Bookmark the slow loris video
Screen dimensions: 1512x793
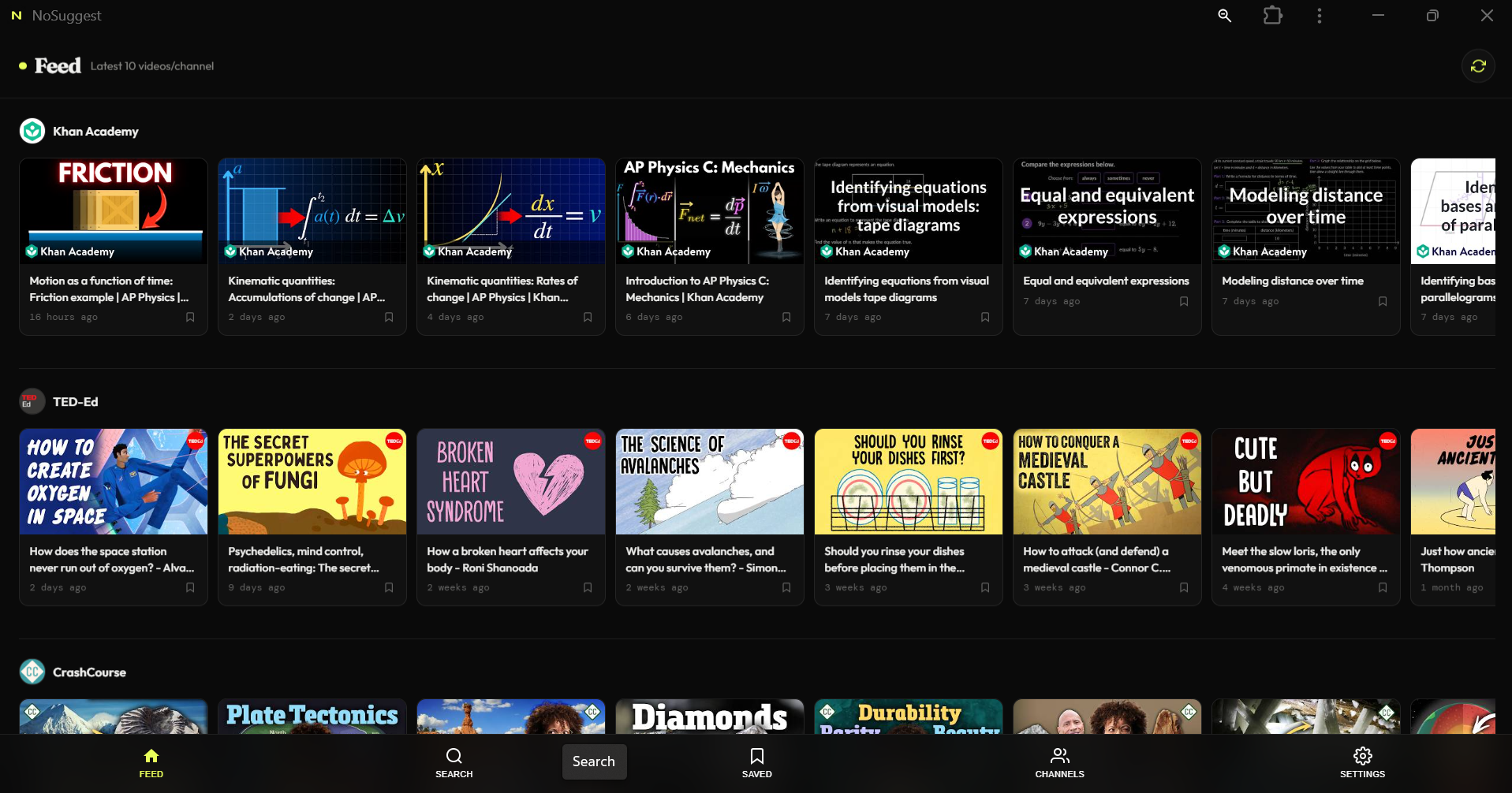tap(1383, 587)
